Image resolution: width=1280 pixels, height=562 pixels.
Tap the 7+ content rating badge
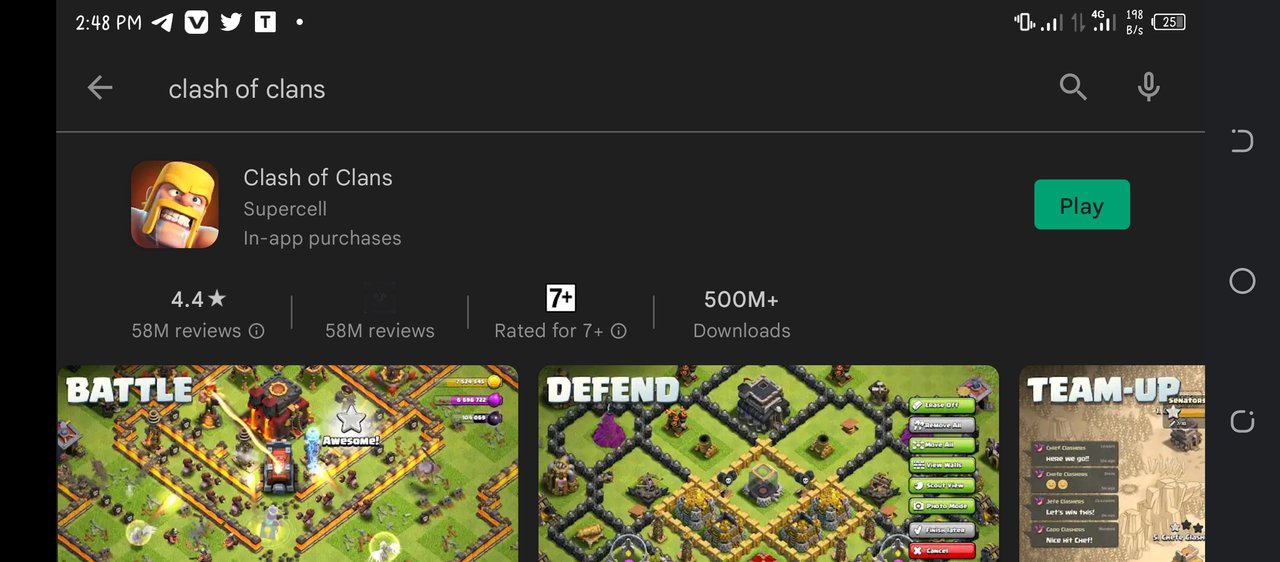pyautogui.click(x=560, y=298)
